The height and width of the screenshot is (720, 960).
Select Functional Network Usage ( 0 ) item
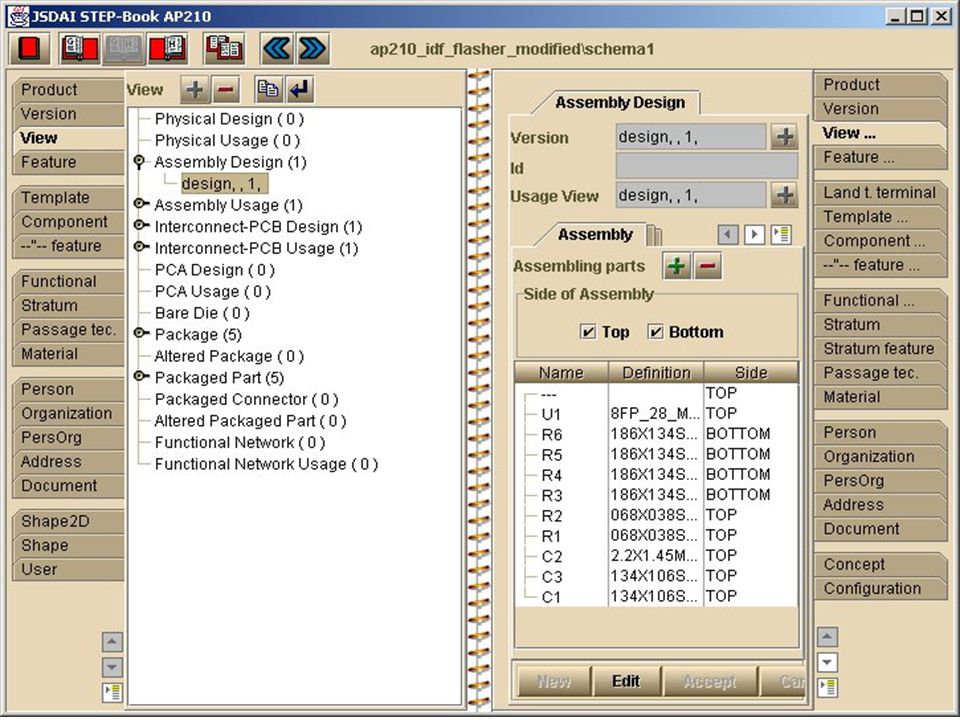coord(266,464)
